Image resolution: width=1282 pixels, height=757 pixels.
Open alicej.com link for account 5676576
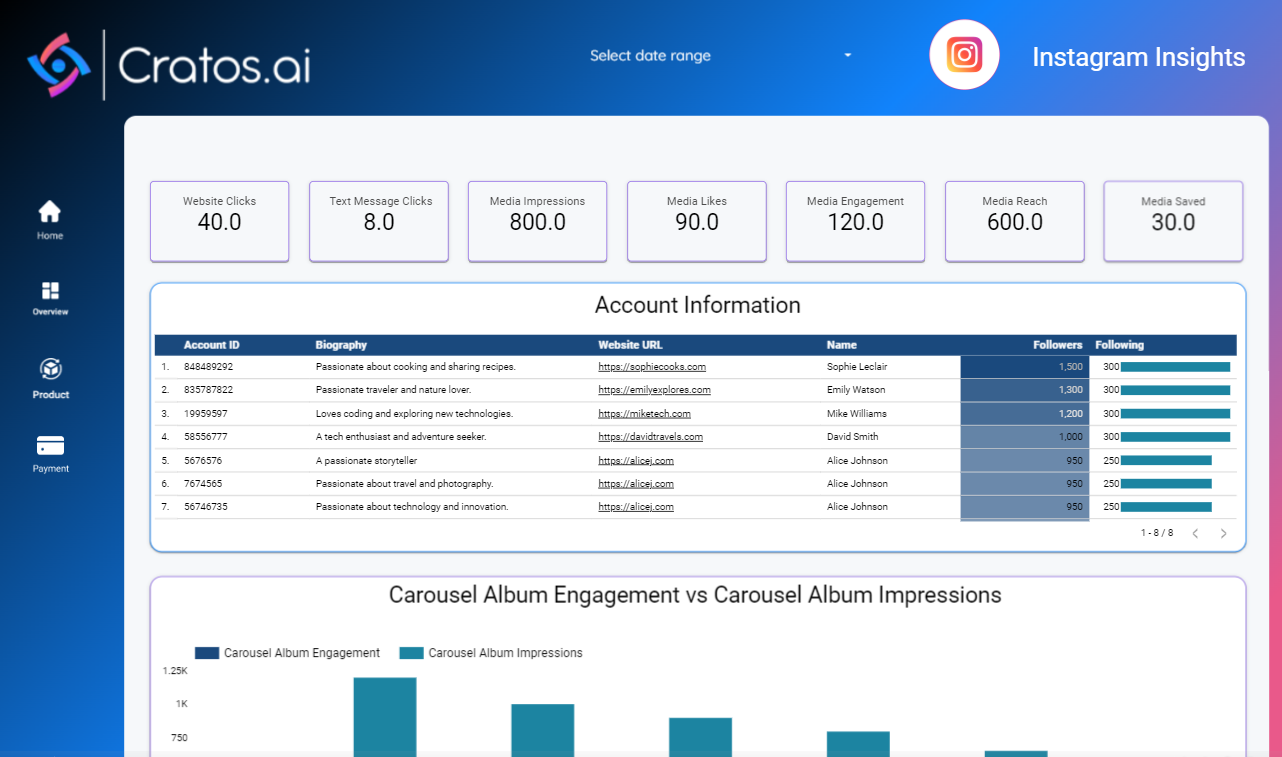tap(636, 461)
